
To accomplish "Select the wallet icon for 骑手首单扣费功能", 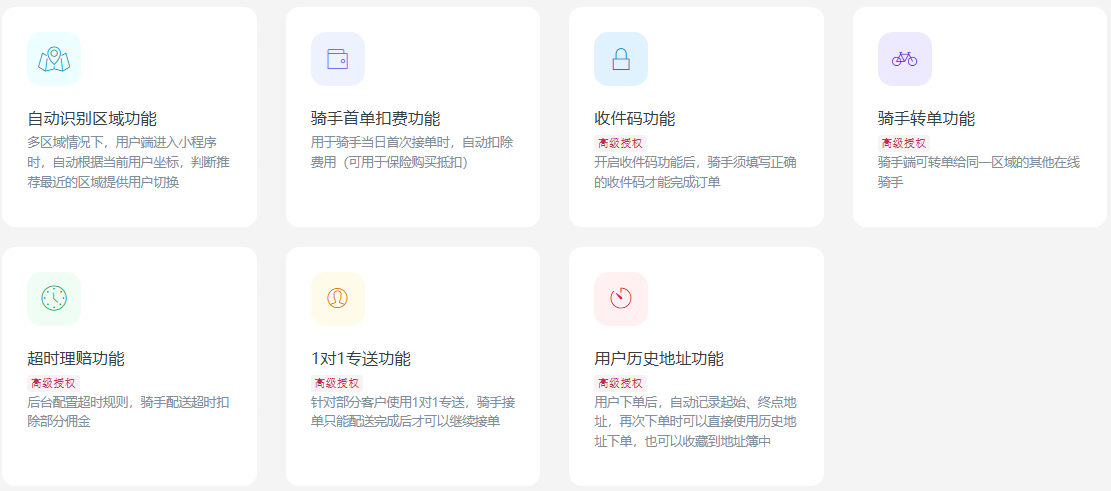I will [x=337, y=59].
